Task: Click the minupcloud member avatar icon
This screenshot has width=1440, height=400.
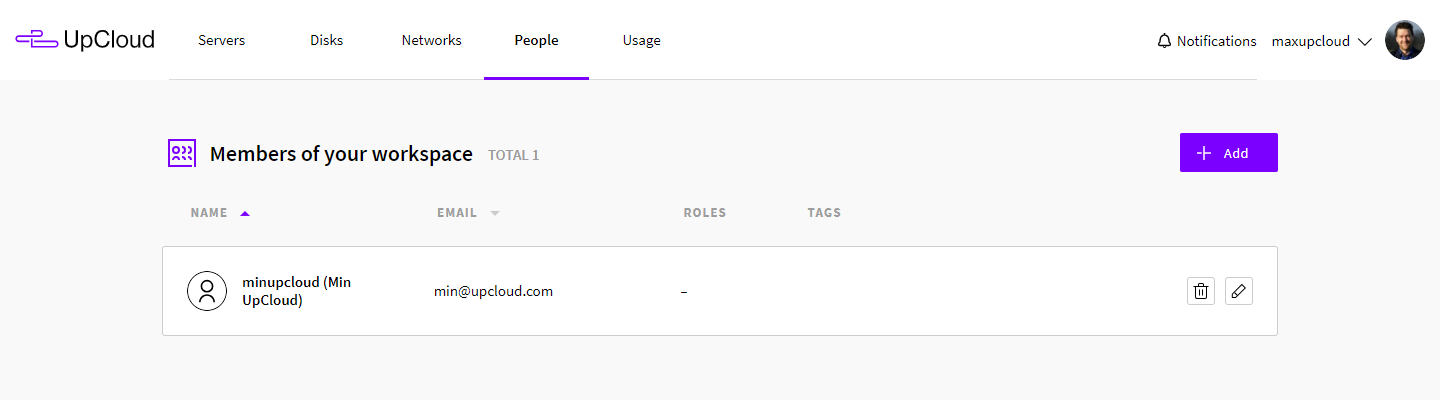Action: (x=207, y=291)
